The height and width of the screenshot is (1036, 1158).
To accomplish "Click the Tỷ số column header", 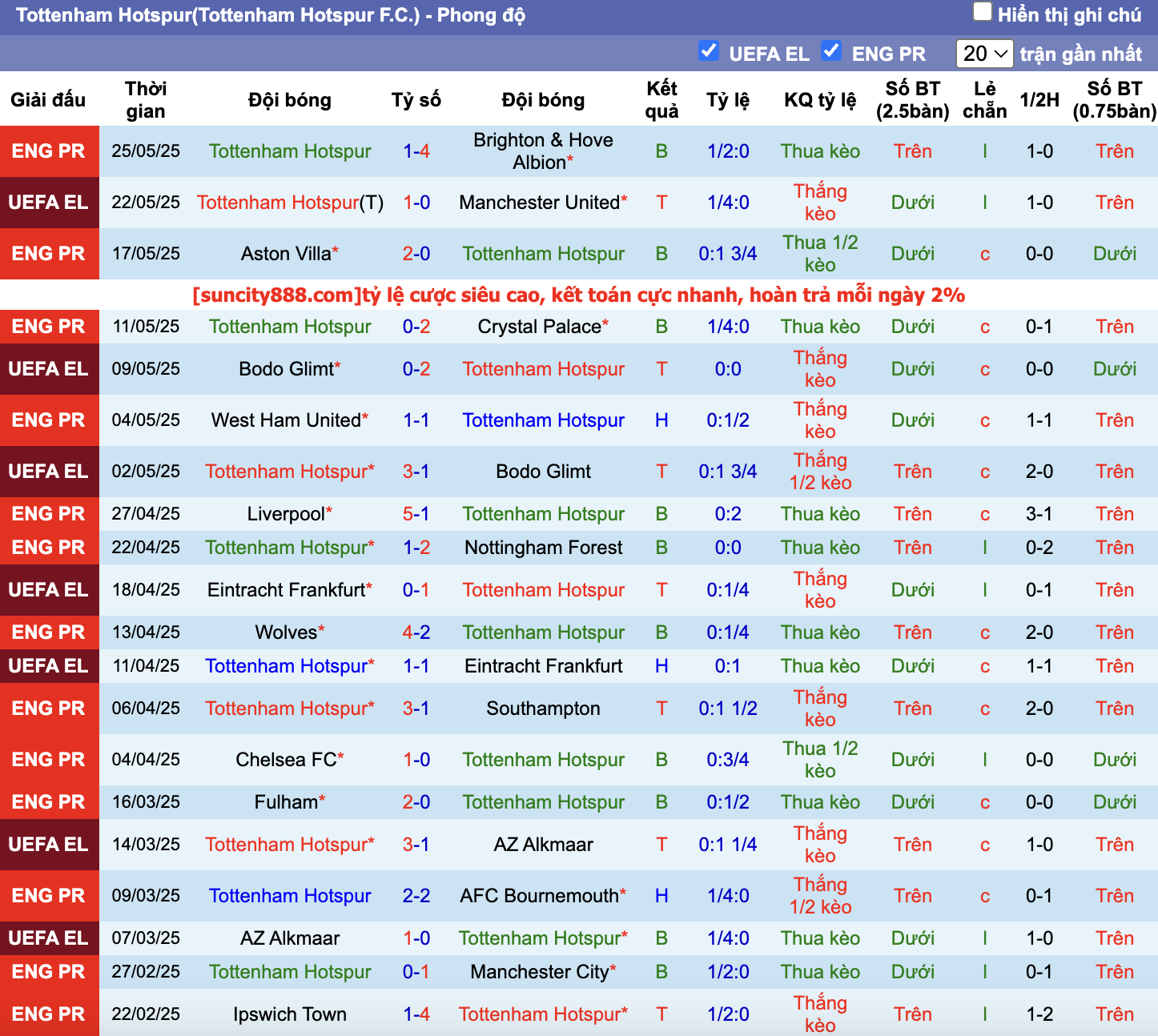I will (416, 100).
